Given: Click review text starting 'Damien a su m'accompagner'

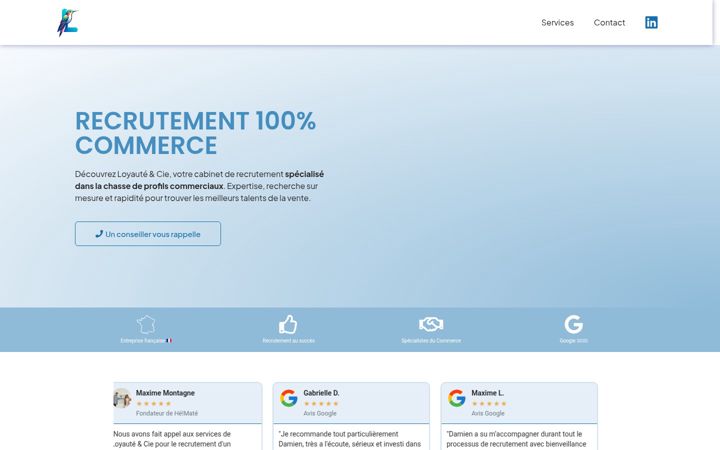Looking at the screenshot, I should click(516, 439).
